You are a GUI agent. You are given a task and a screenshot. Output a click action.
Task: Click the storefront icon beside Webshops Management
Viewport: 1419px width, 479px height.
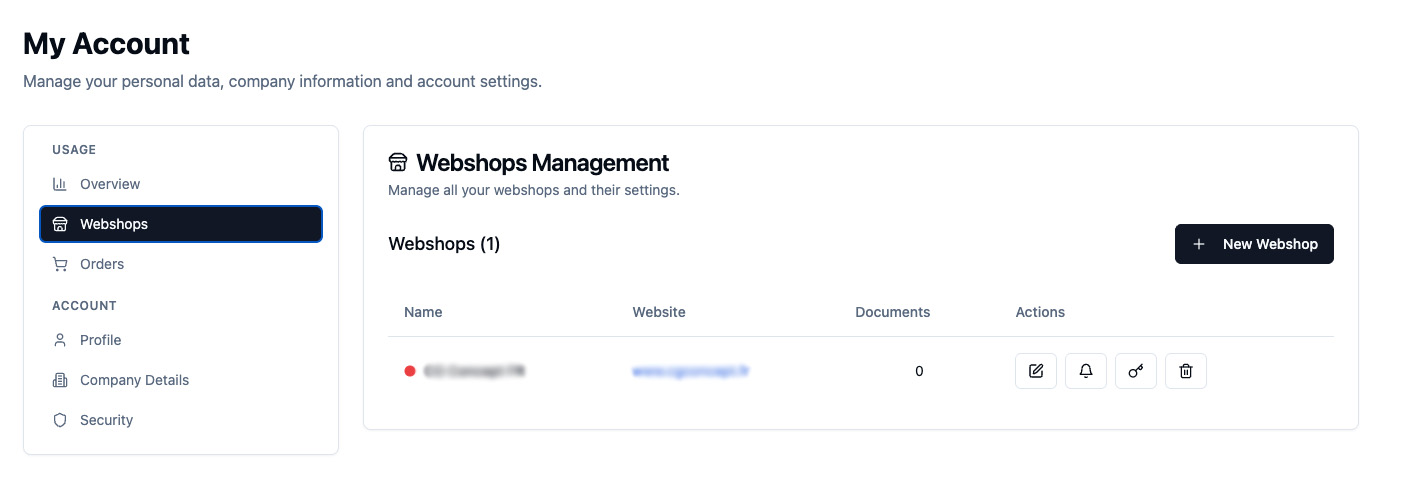click(x=398, y=162)
